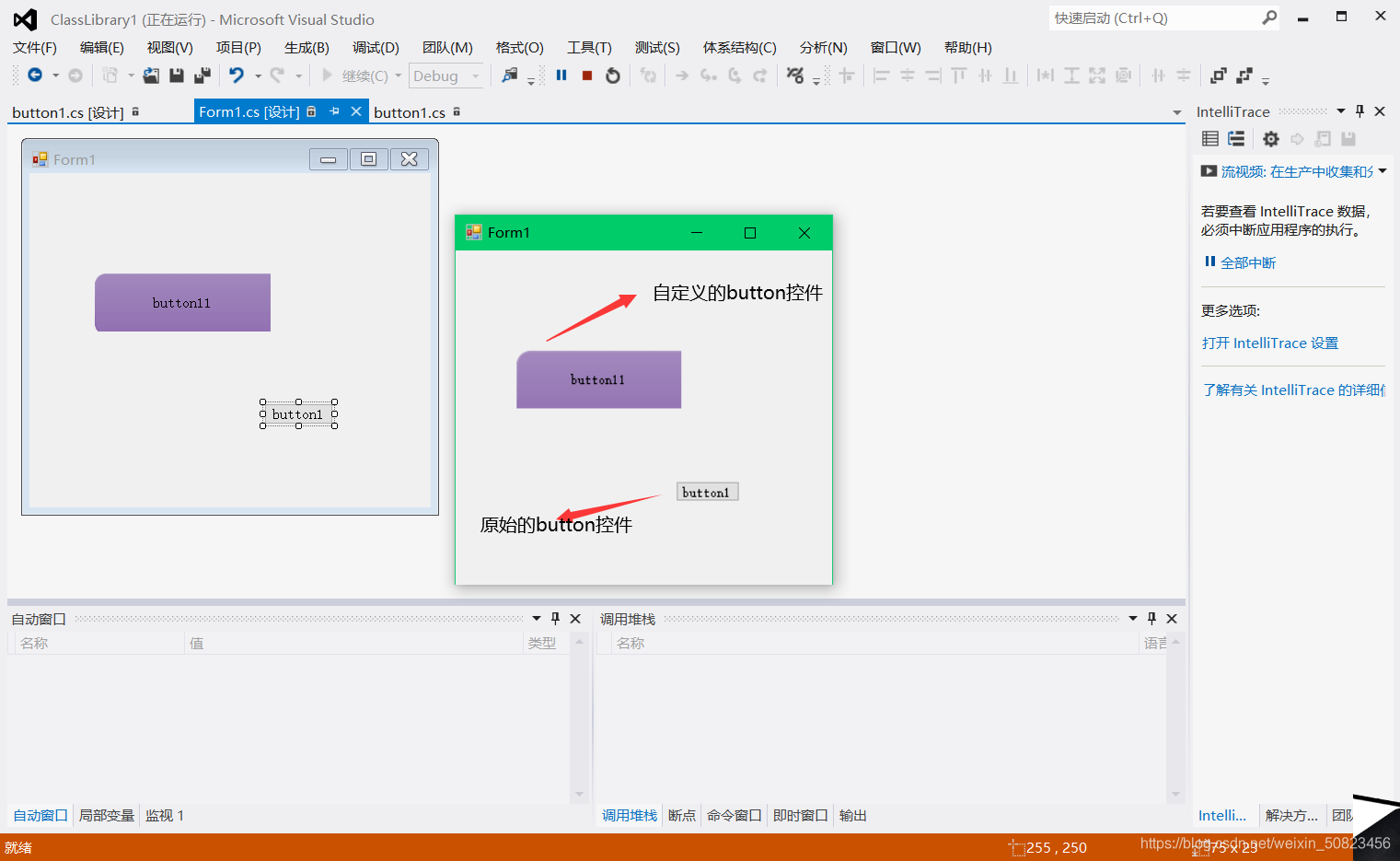Click the 全部中断 link
The width and height of the screenshot is (1400, 861).
pos(1248,262)
